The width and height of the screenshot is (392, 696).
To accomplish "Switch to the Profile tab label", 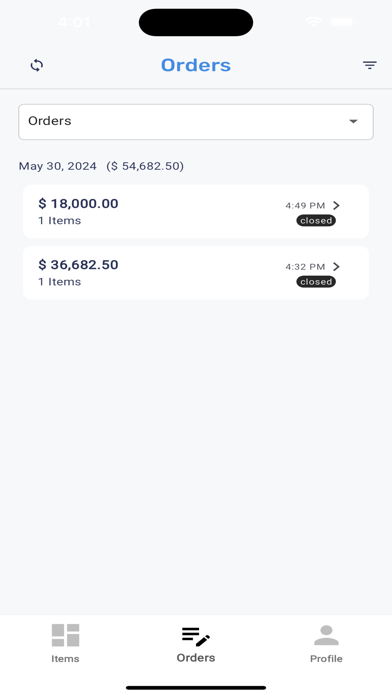I will (x=326, y=659).
